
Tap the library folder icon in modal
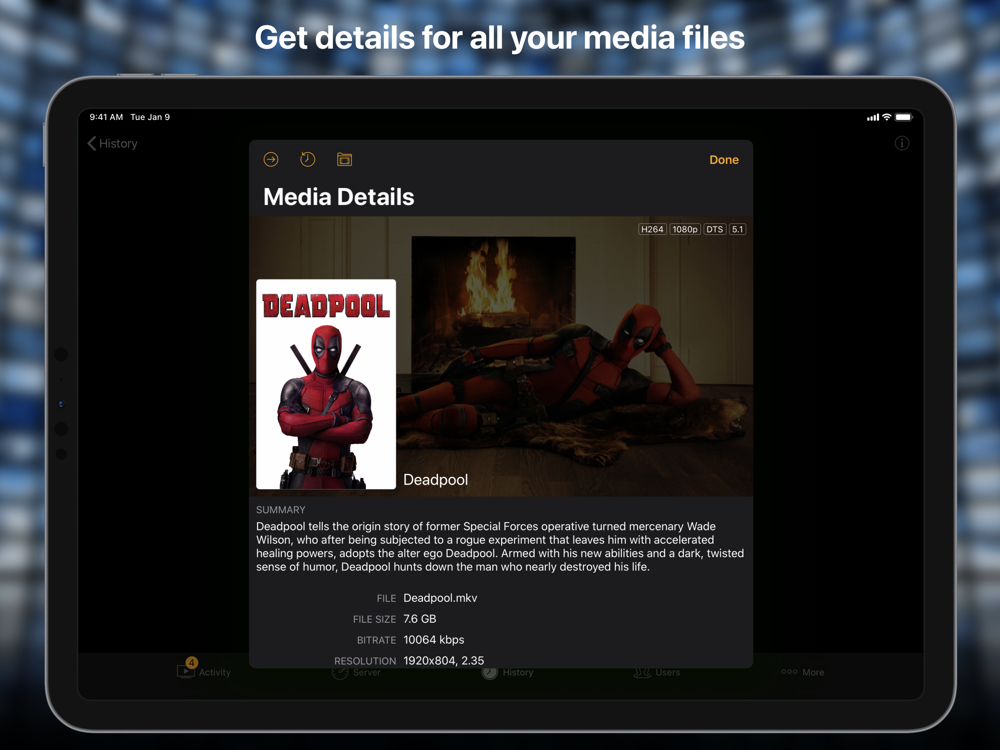[x=344, y=159]
